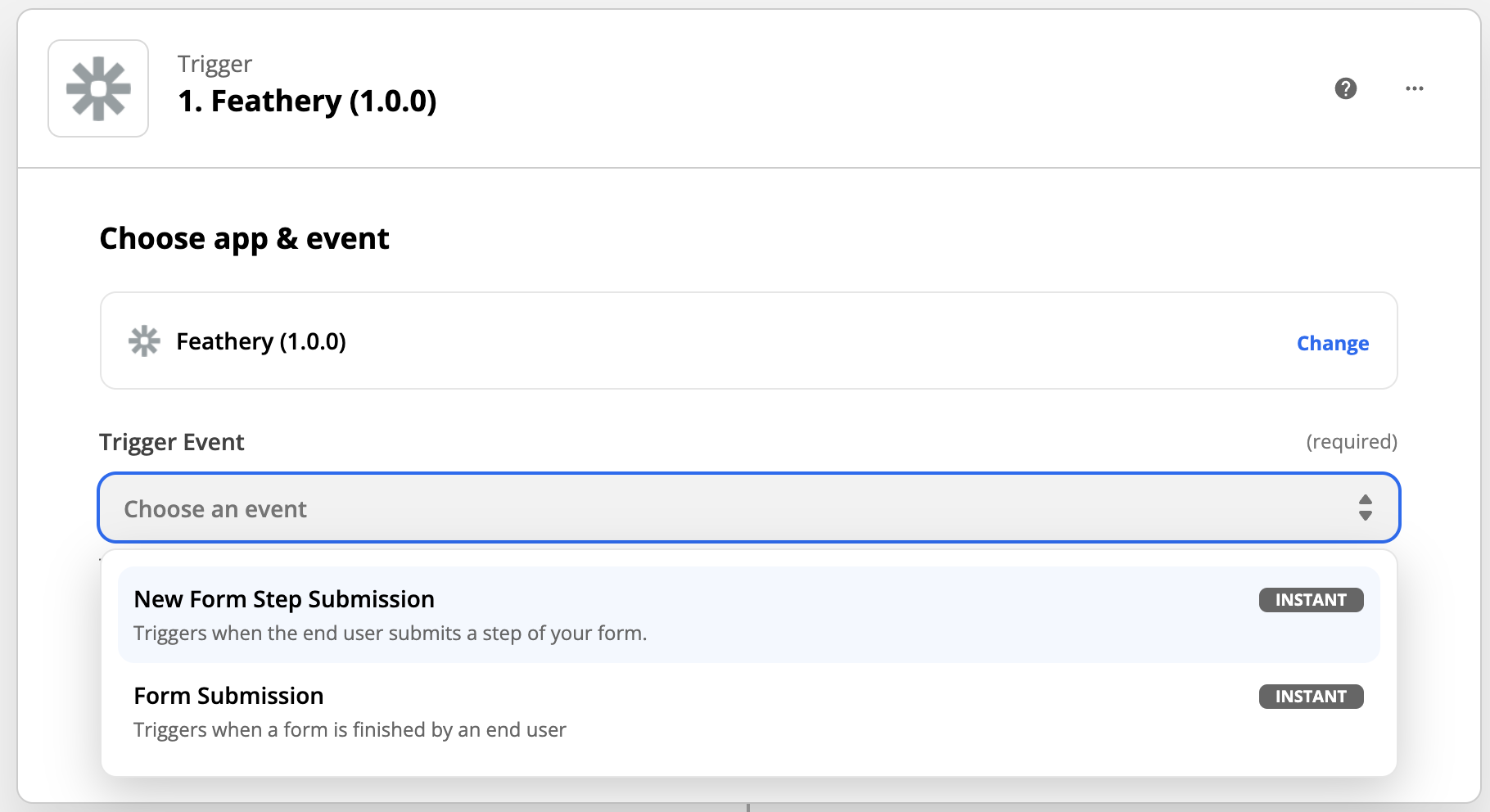Click empty header area right of step title
1490x812 pixels.
click(819, 88)
